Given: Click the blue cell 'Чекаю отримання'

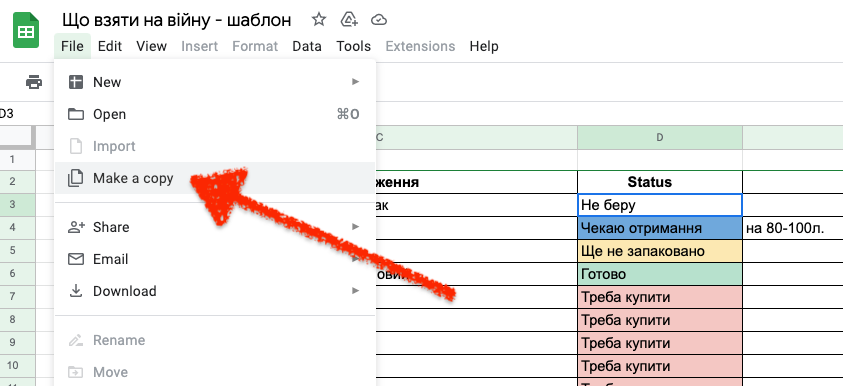Looking at the screenshot, I should click(x=660, y=228).
